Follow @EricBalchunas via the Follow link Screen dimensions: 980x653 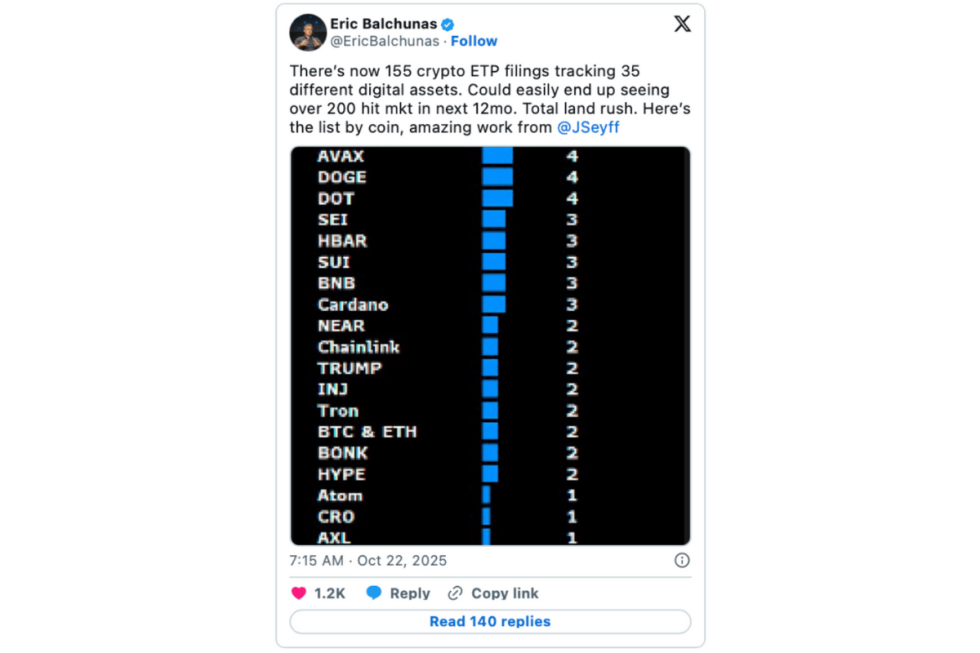click(473, 41)
